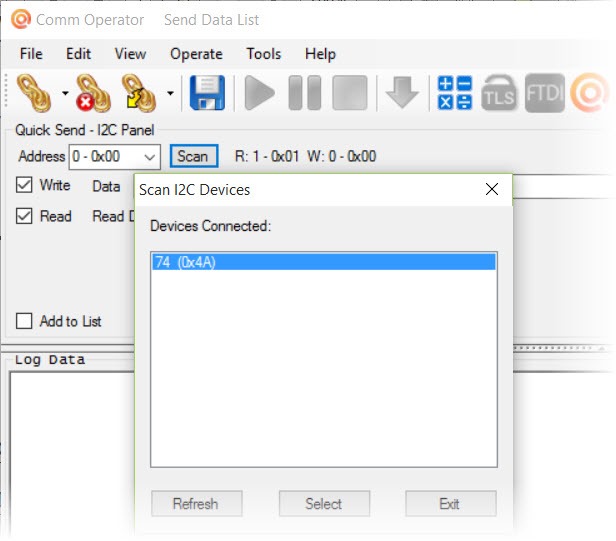Screen dimensions: 616x541
Task: Open the Help menu
Action: [320, 54]
